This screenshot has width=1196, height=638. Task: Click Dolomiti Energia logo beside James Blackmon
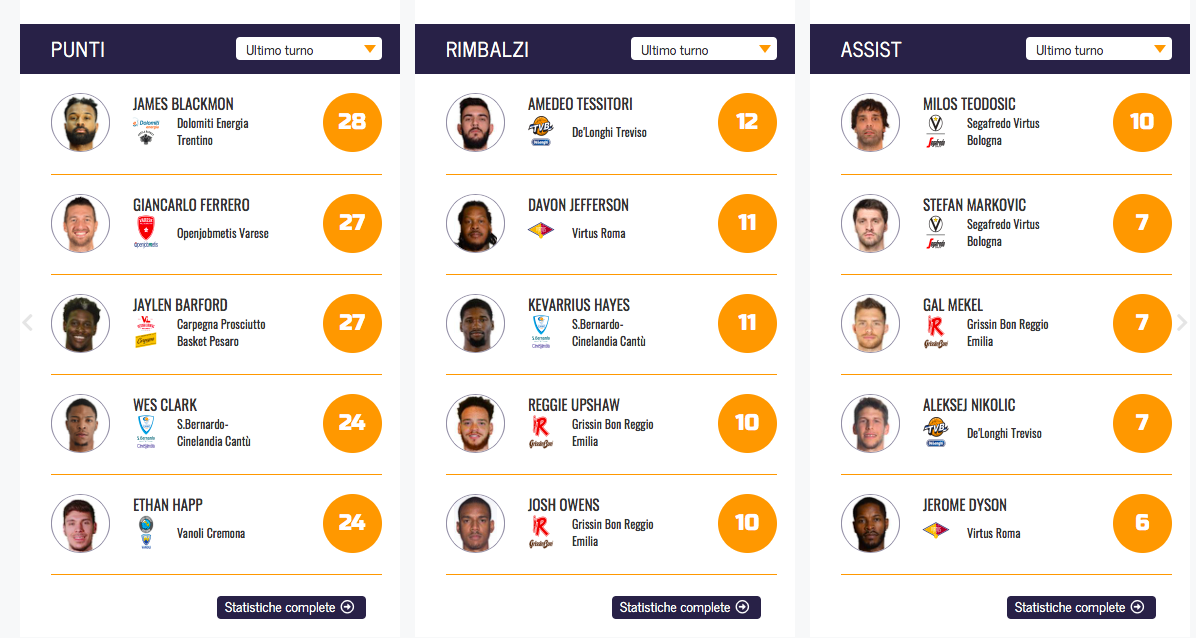(146, 132)
